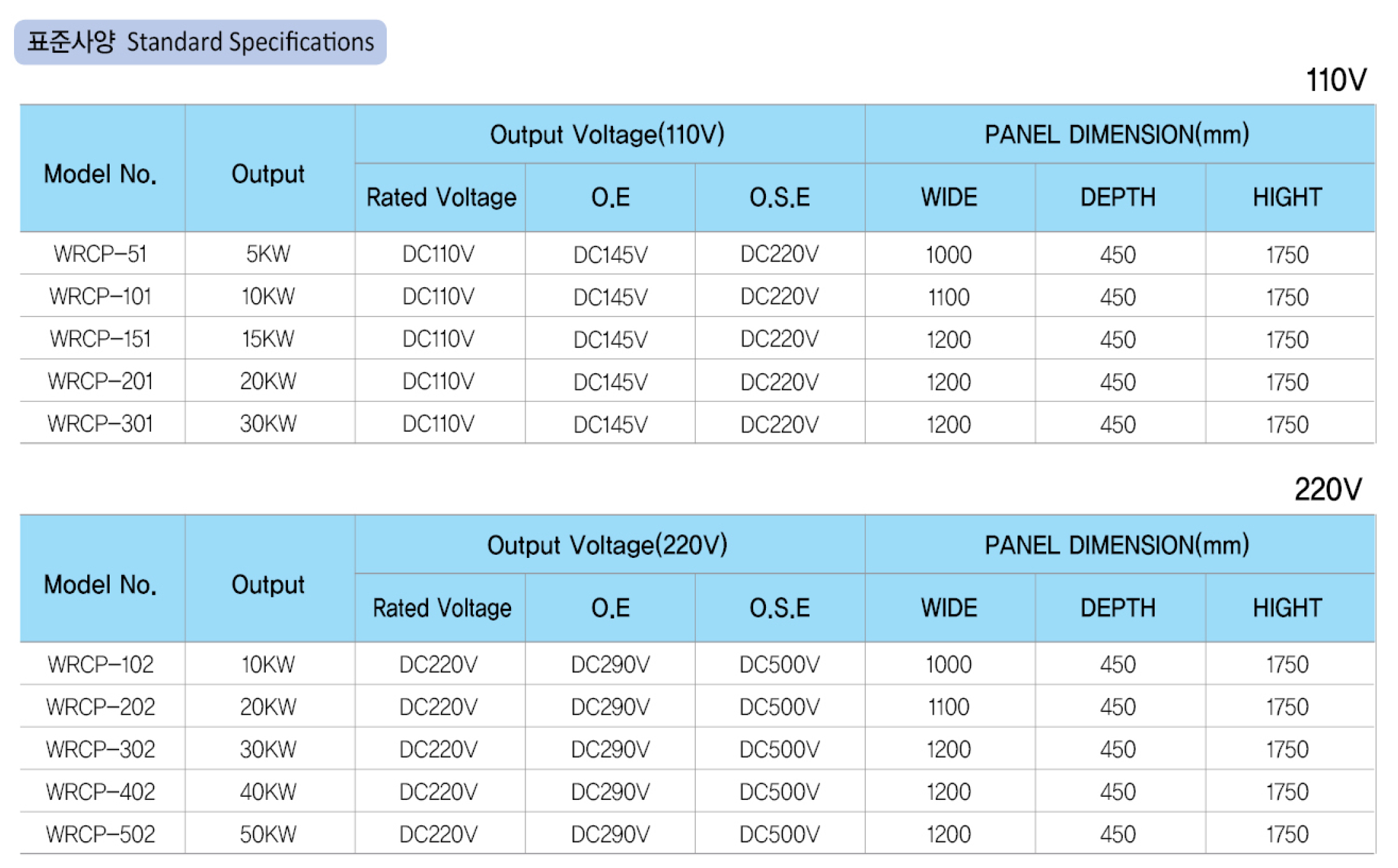Select the WRCP-402 model cell

[101, 792]
